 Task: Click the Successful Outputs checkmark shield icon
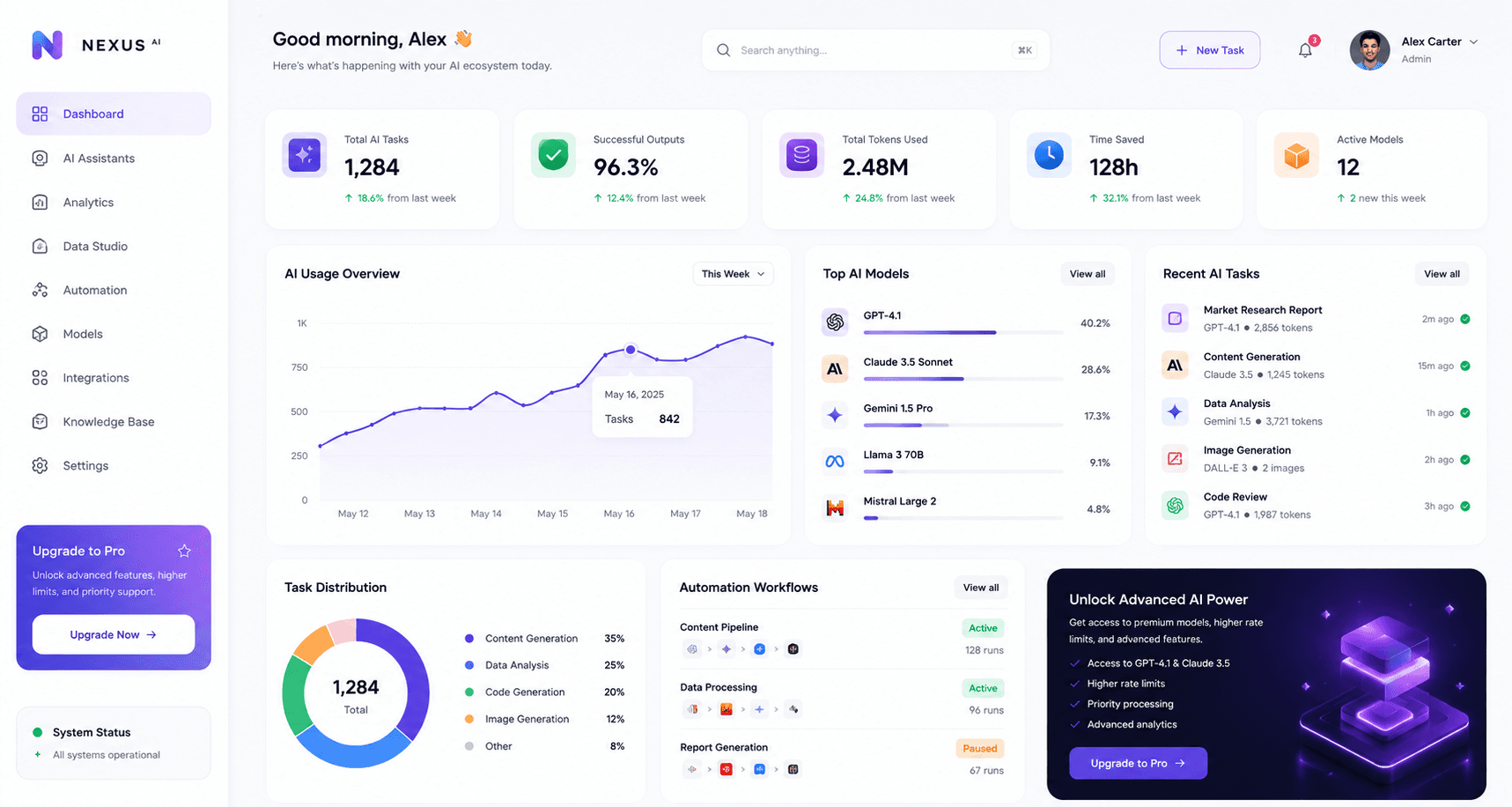point(553,155)
